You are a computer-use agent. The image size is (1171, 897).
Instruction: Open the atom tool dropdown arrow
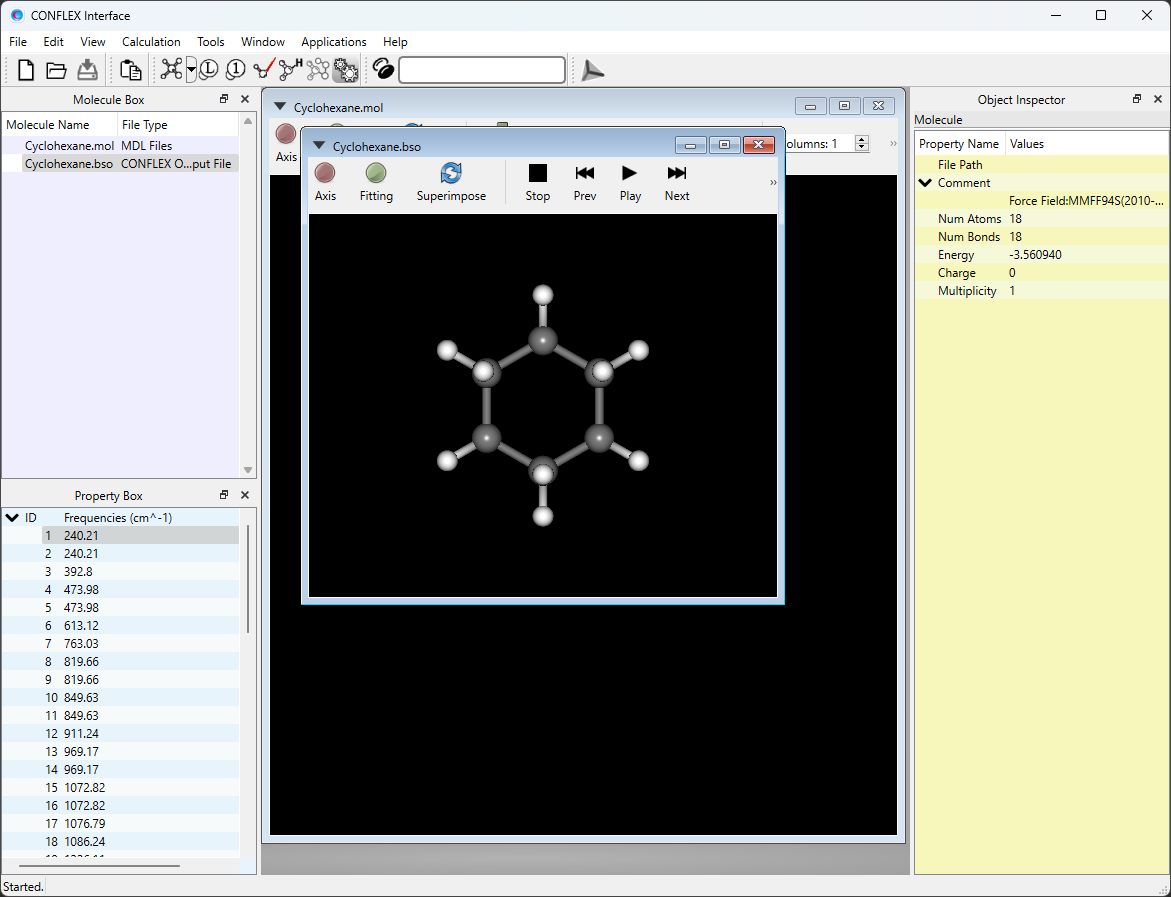(x=190, y=69)
